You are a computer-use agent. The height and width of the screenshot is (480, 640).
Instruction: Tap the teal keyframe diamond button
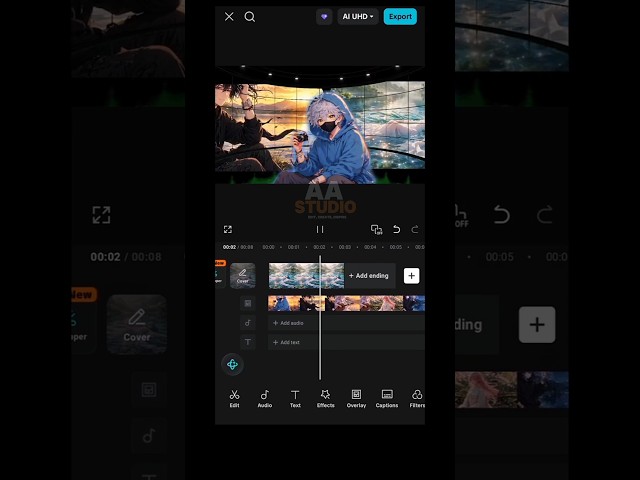pos(233,364)
